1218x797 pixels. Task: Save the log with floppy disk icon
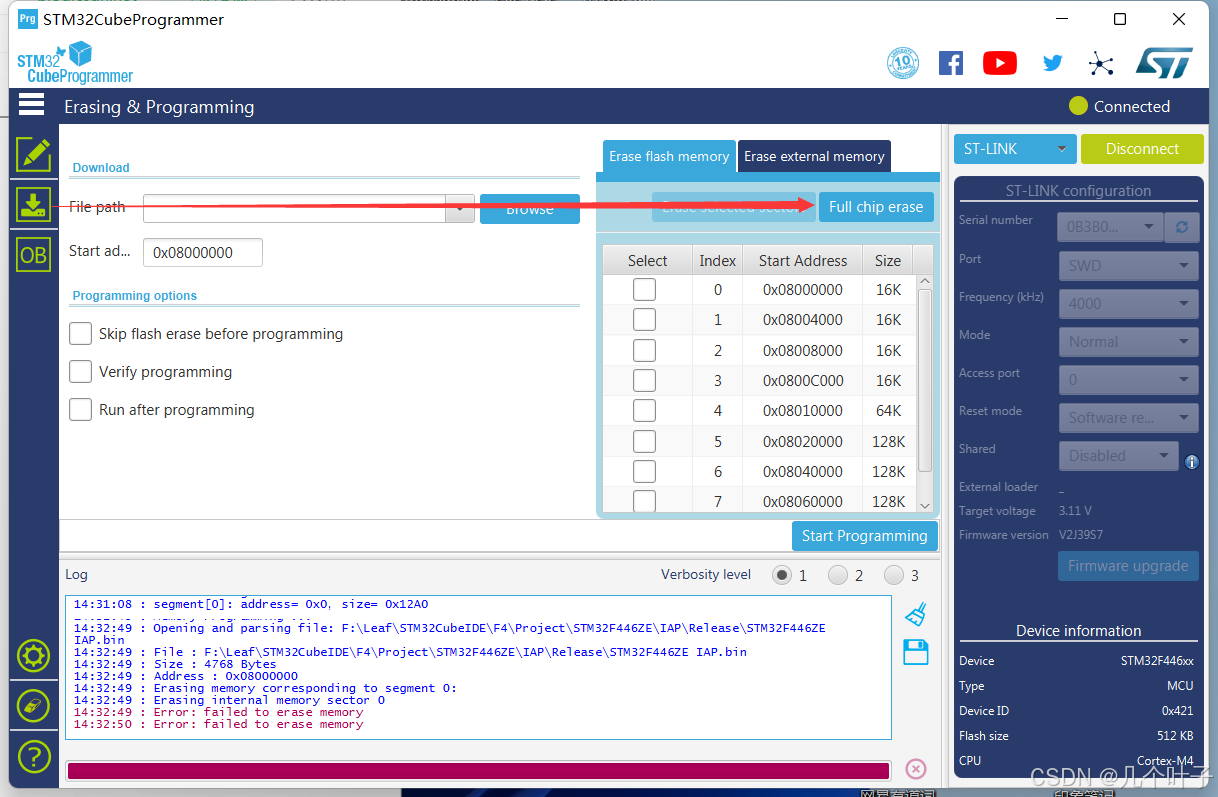(915, 652)
